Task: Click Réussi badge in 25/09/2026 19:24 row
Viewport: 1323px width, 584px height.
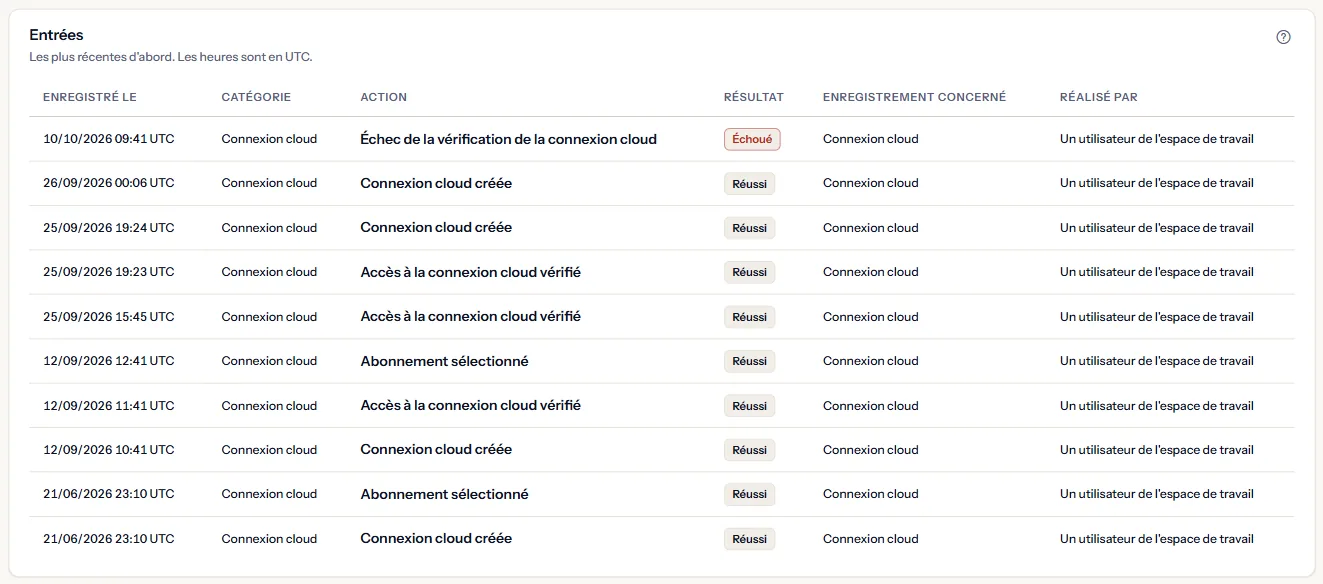Action: pos(749,228)
